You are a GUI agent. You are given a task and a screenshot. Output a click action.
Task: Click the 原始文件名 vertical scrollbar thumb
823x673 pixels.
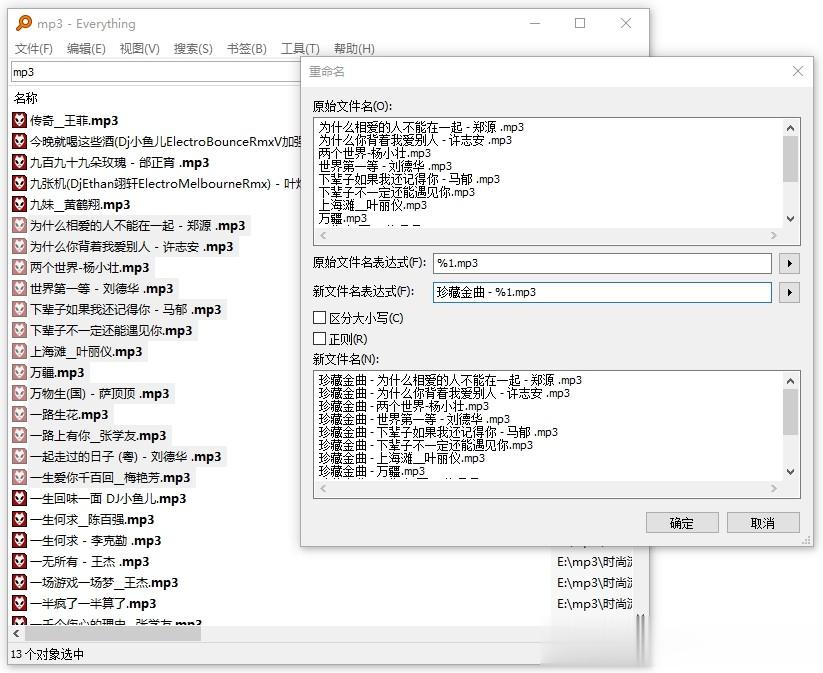[790, 159]
